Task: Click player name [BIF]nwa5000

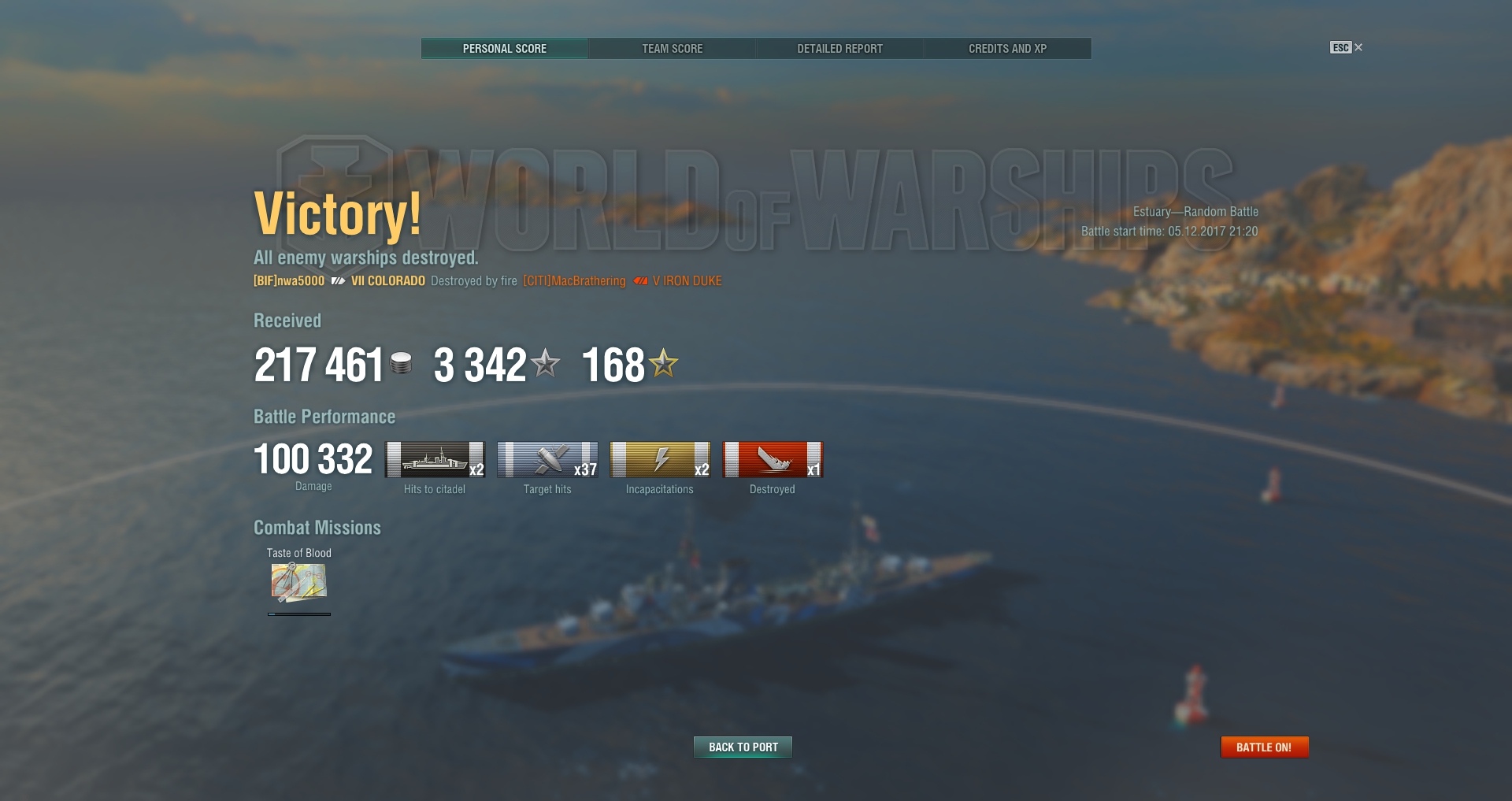Action: pos(289,281)
